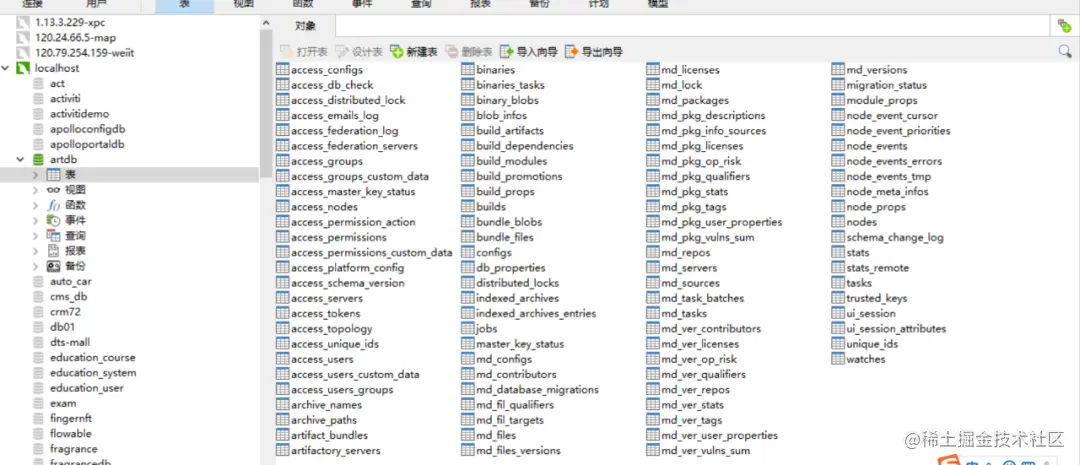Click the table icon next to access_configs
Image resolution: width=1080 pixels, height=465 pixels.
click(282, 70)
